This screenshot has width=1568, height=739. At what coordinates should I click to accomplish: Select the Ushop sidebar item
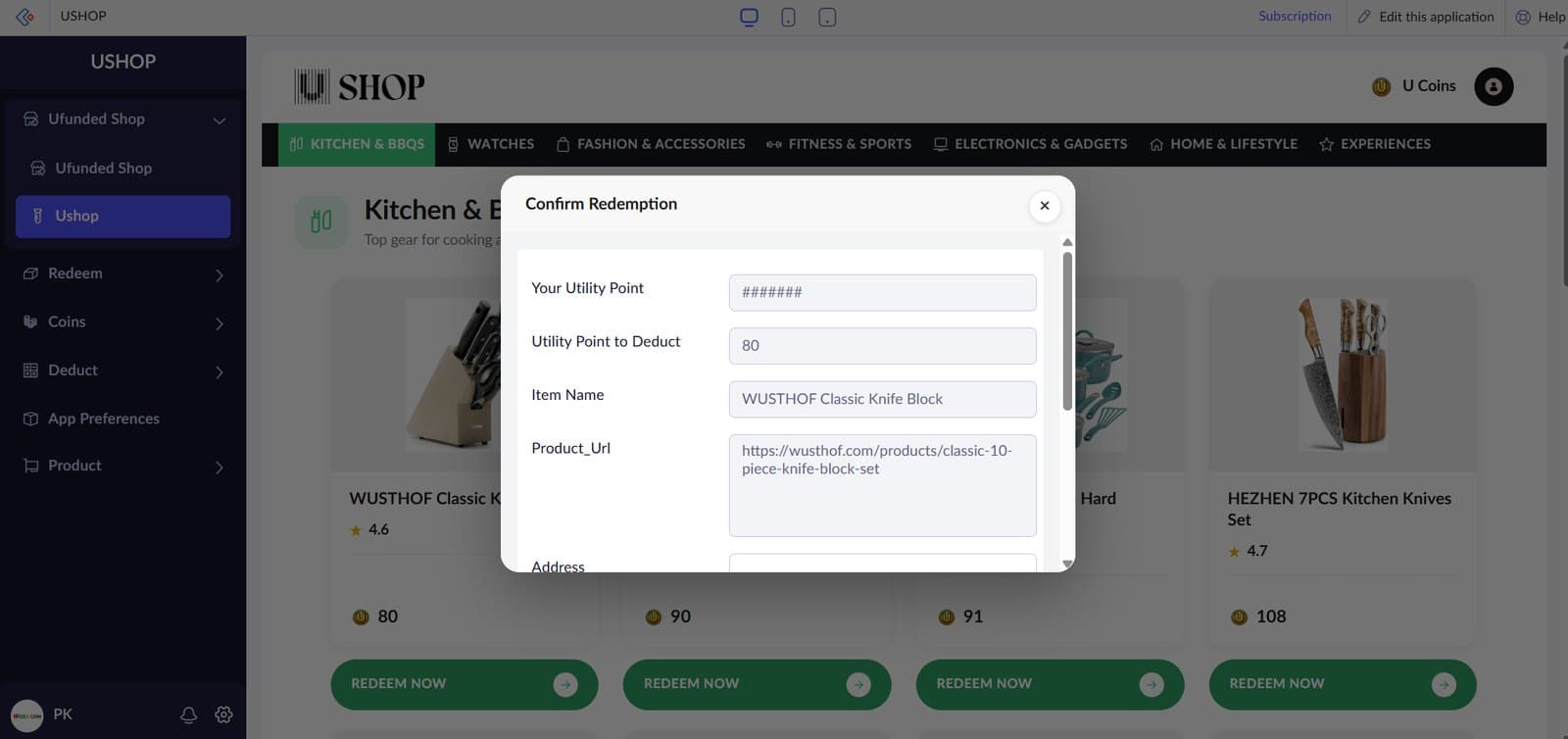click(x=122, y=217)
